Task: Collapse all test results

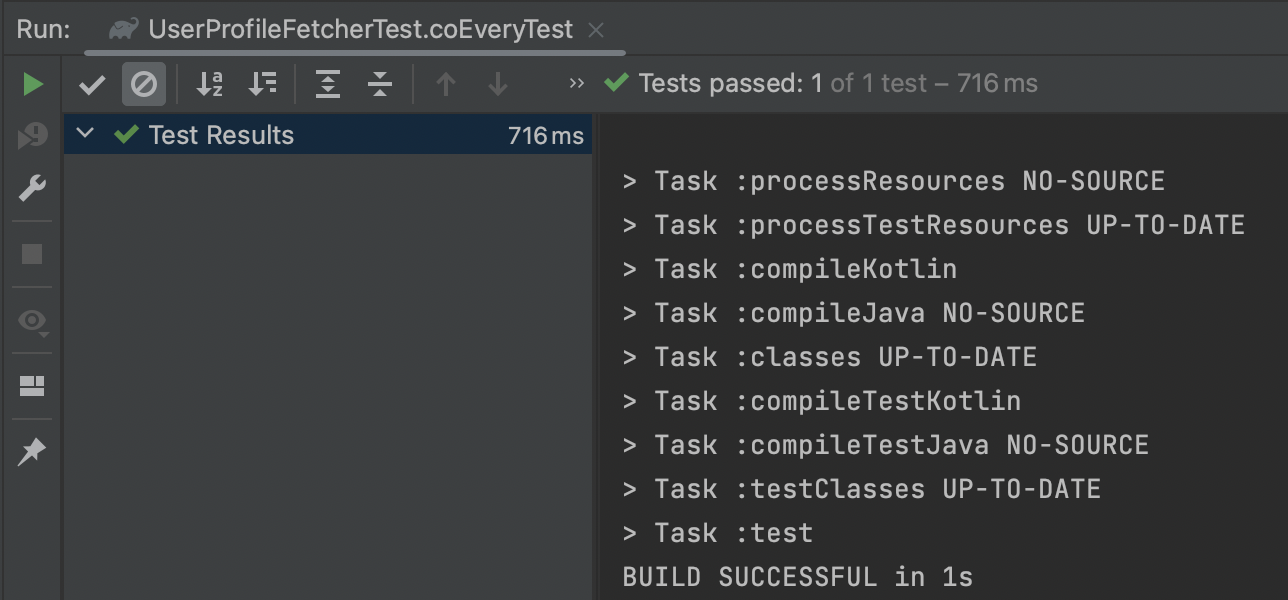Action: click(380, 85)
